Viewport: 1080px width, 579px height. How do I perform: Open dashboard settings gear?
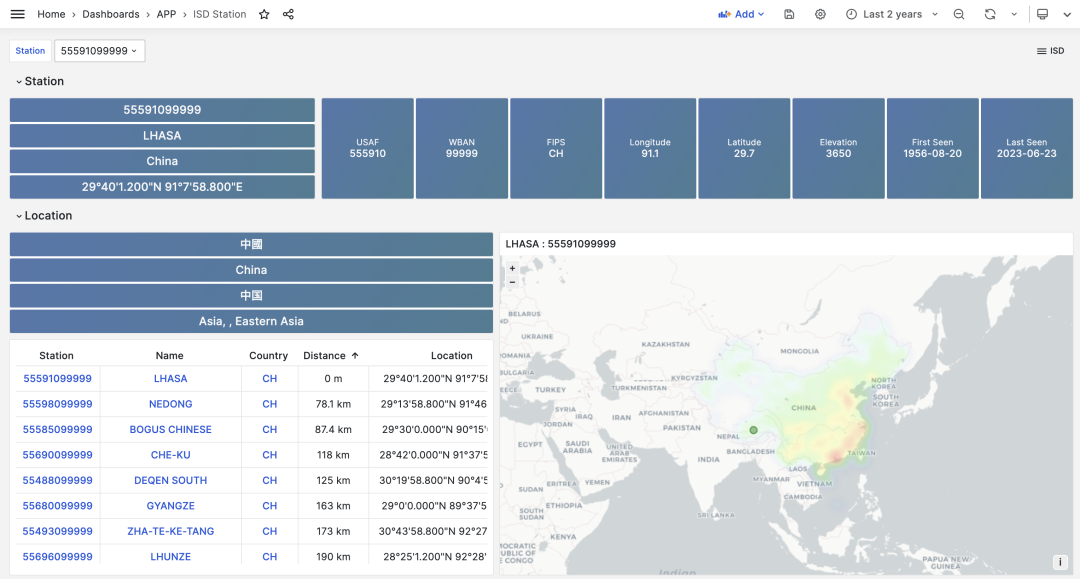point(820,14)
